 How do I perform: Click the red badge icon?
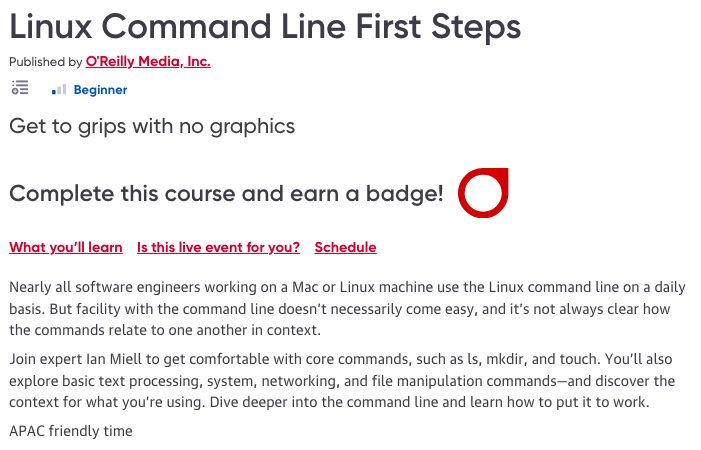[483, 192]
